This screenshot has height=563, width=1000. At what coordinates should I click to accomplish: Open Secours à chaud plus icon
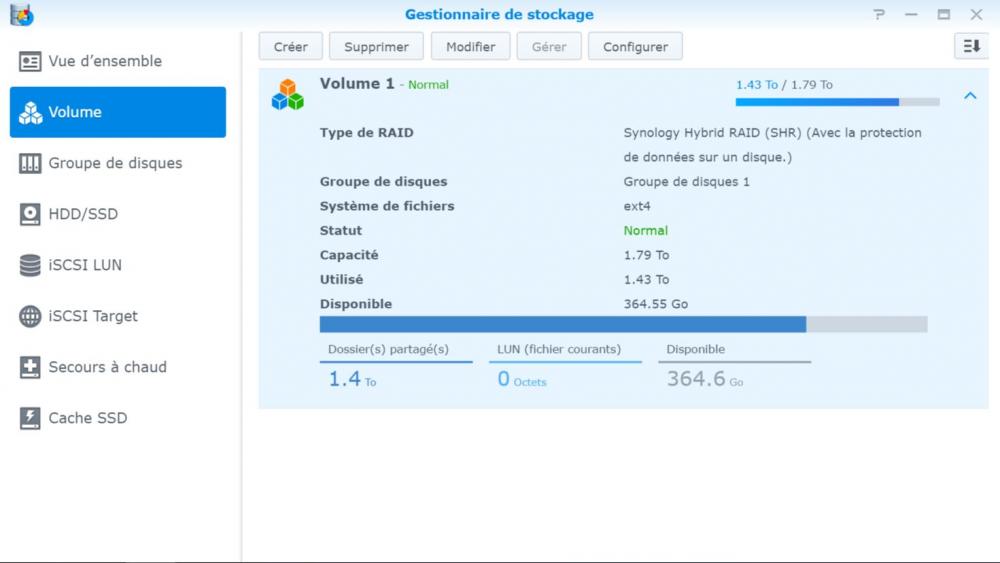[30, 367]
